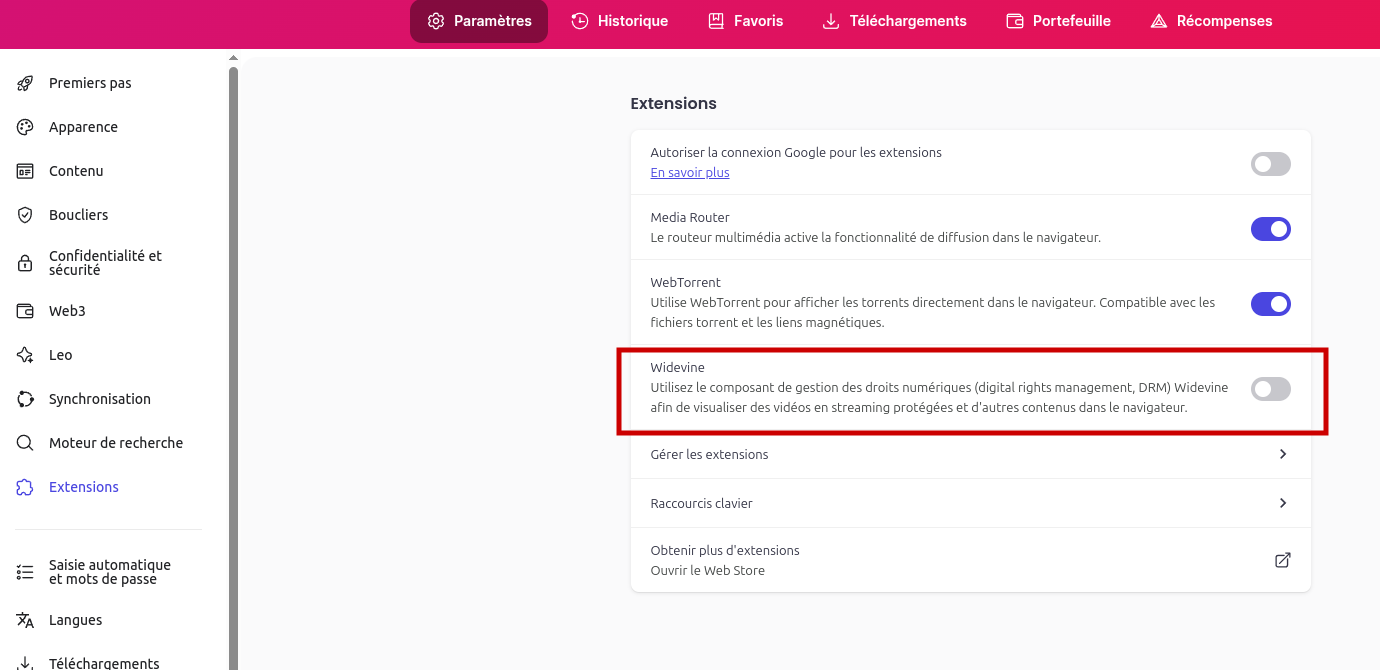Open the Paramètres tab
The height and width of the screenshot is (670, 1380).
pos(479,21)
